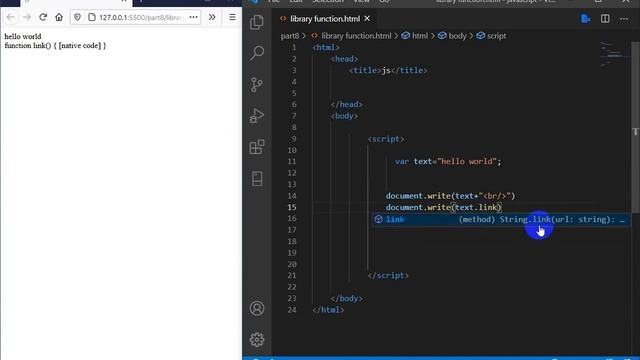Open the Extensions view

(x=257, y=147)
